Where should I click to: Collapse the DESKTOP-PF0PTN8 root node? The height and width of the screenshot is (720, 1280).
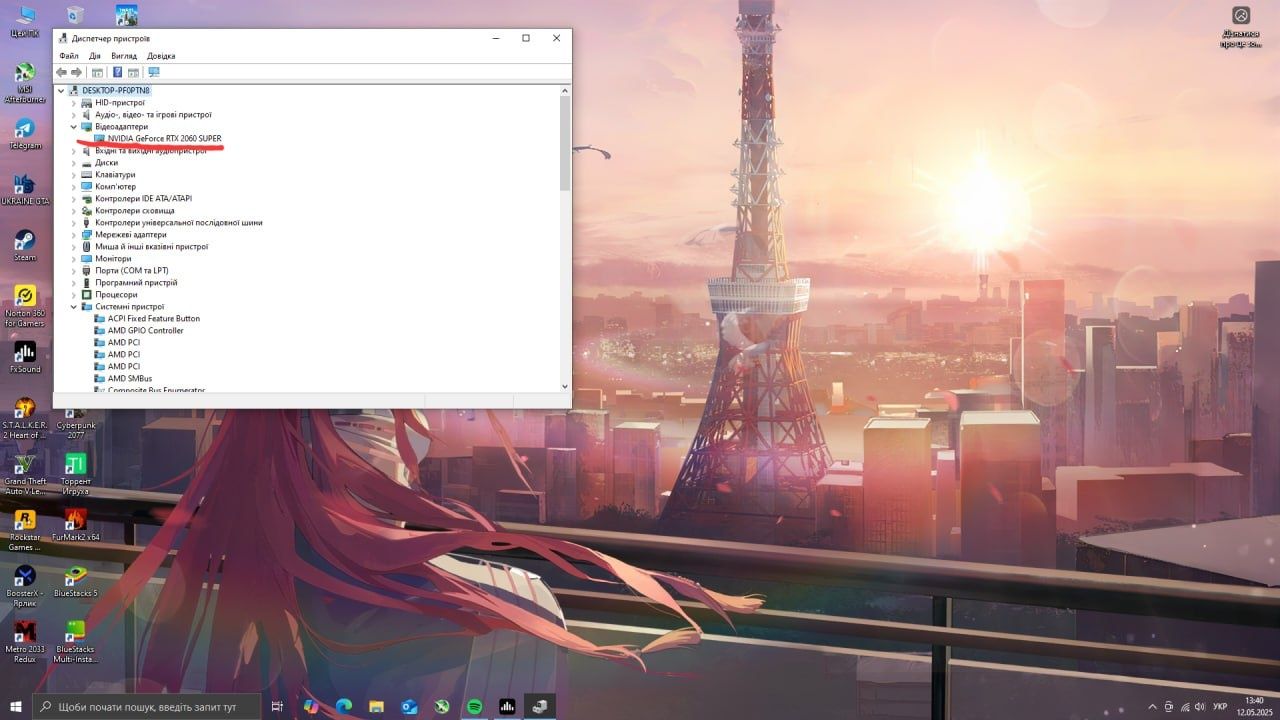pos(61,90)
